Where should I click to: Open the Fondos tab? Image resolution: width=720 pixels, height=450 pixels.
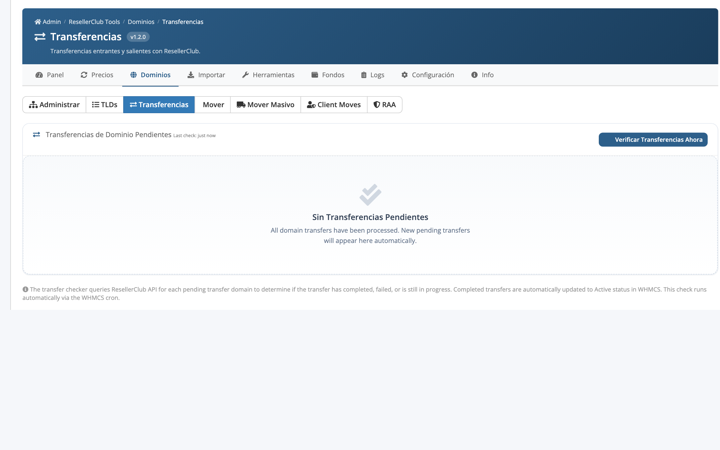click(x=328, y=75)
